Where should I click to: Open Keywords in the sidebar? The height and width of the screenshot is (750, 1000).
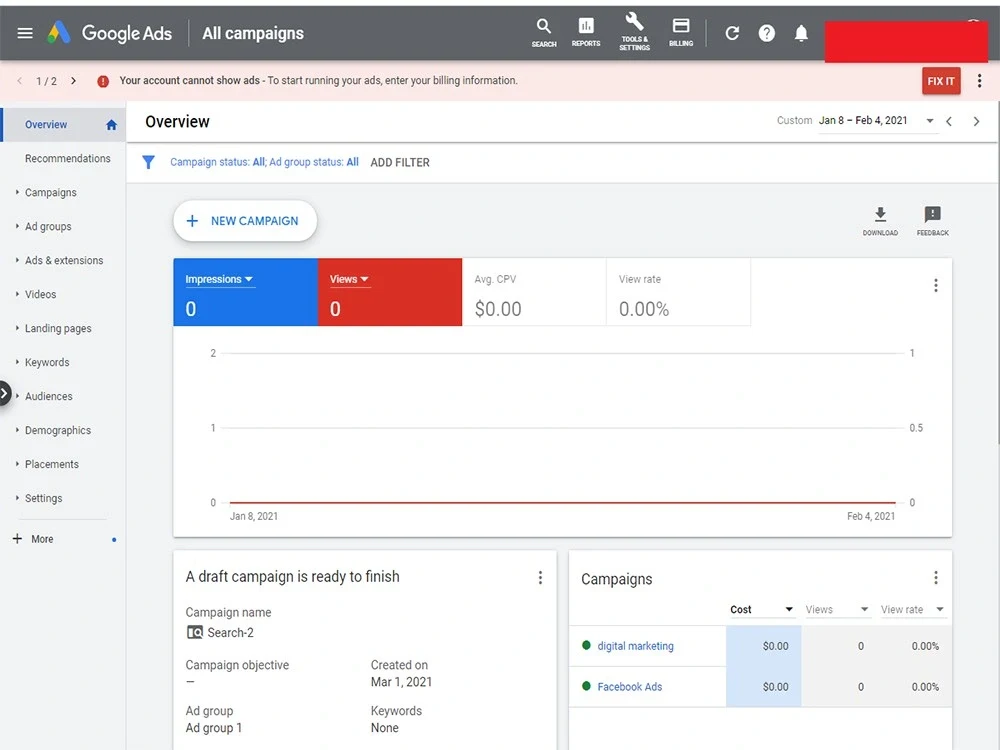(x=47, y=362)
